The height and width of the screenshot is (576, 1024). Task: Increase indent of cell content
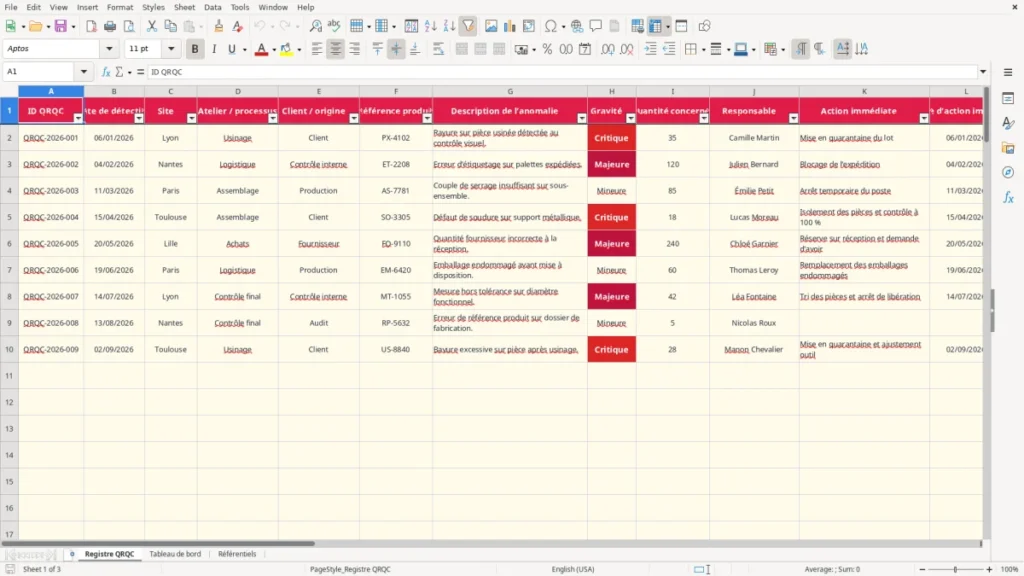point(650,49)
